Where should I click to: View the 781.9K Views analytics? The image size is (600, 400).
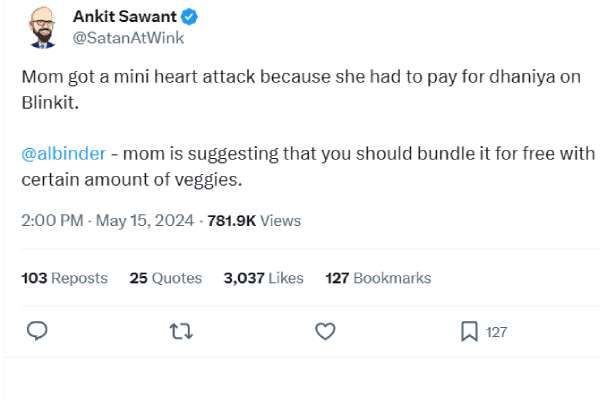pyautogui.click(x=254, y=221)
